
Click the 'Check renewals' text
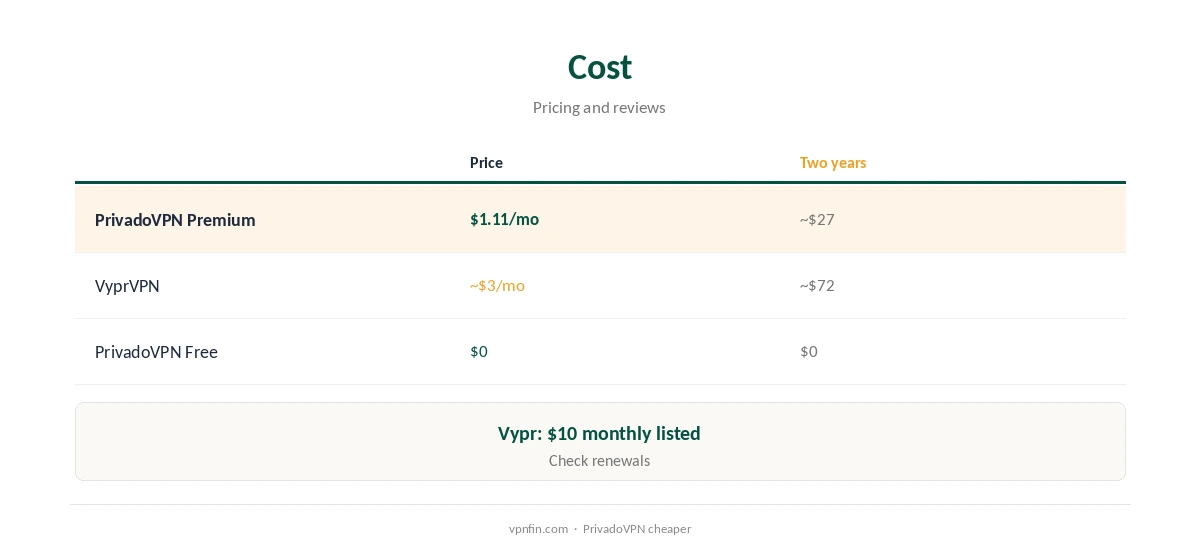click(x=599, y=461)
